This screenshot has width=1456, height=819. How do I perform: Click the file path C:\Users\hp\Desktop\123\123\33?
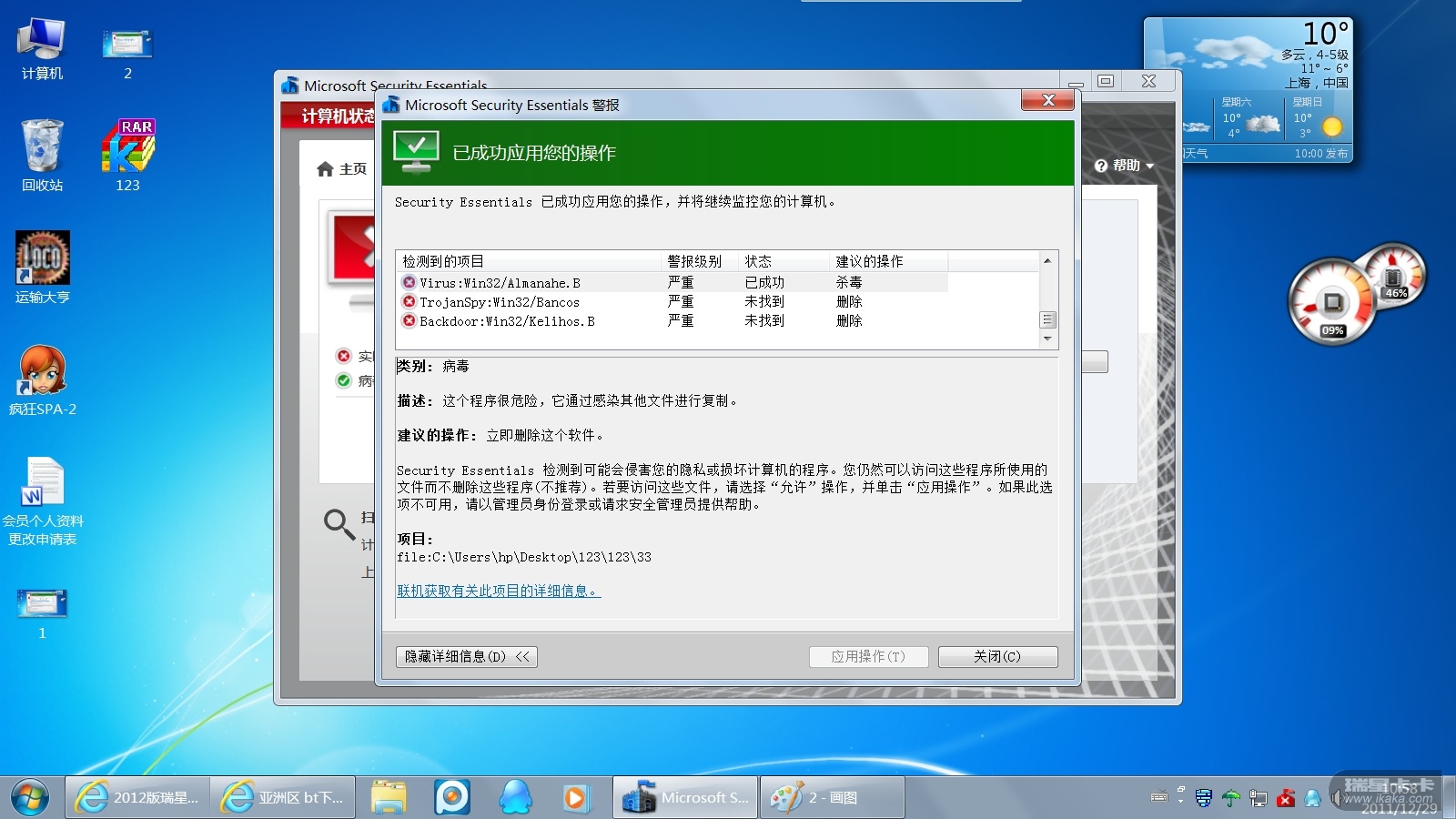point(524,557)
